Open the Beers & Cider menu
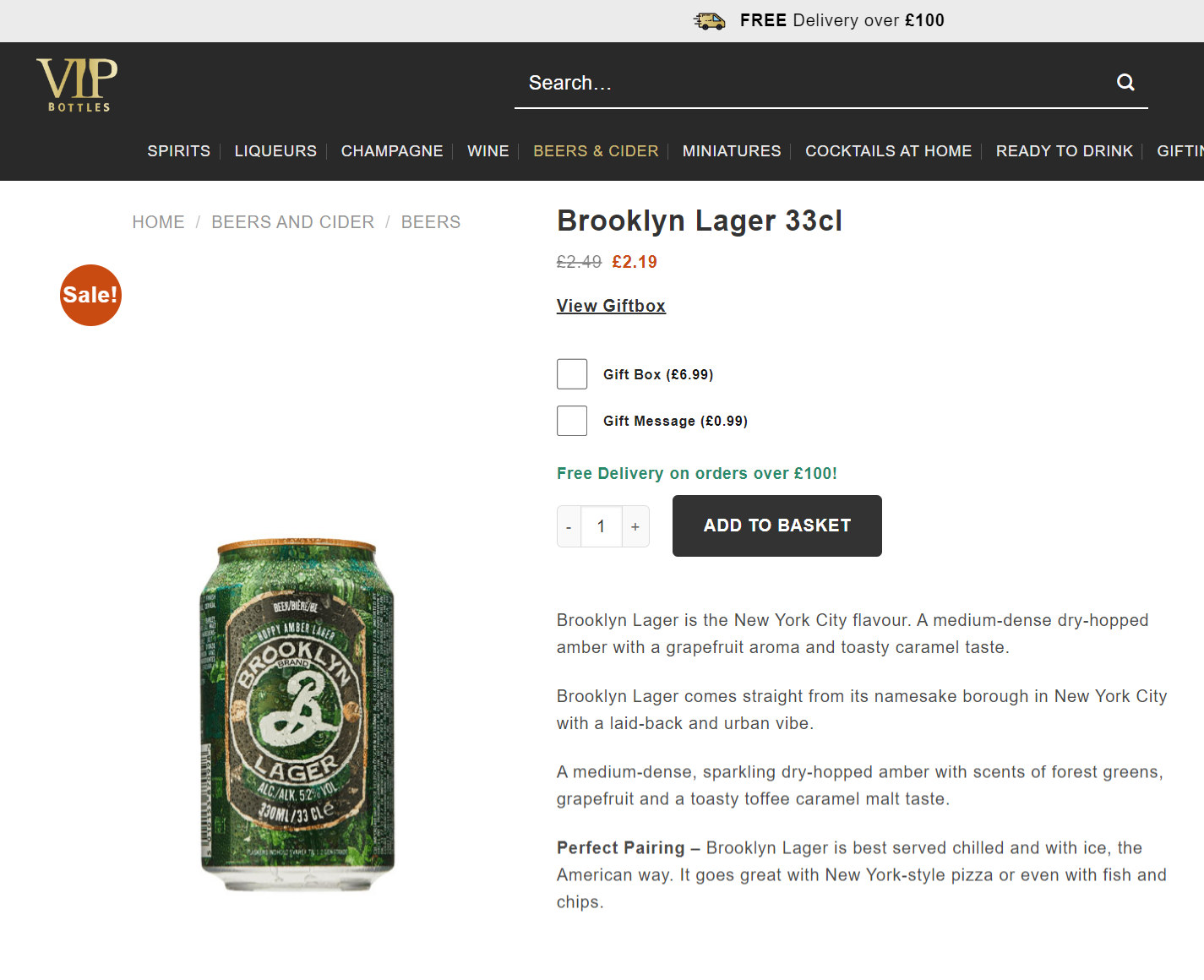 [x=596, y=151]
